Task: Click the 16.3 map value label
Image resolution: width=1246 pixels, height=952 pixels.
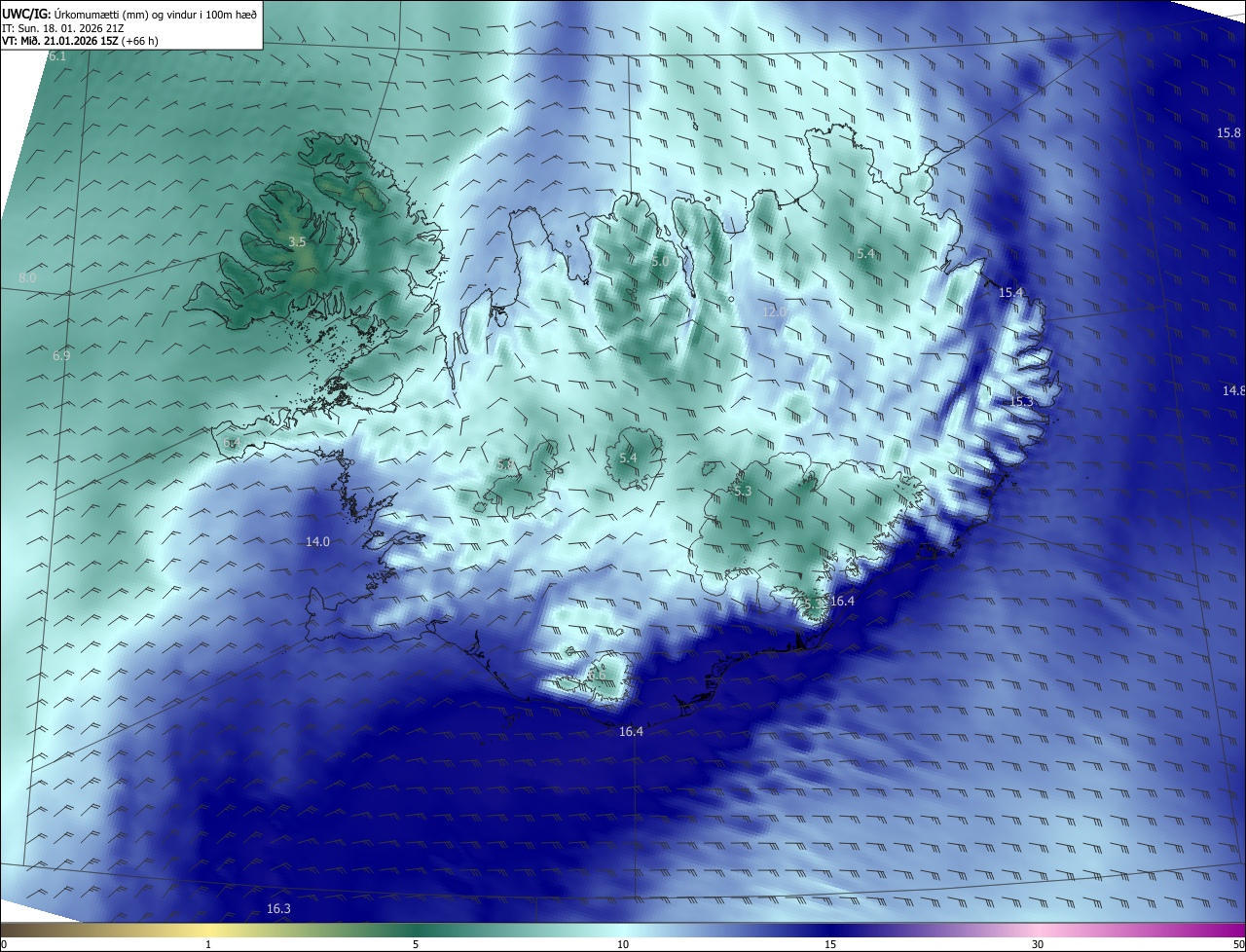Action: tap(277, 908)
